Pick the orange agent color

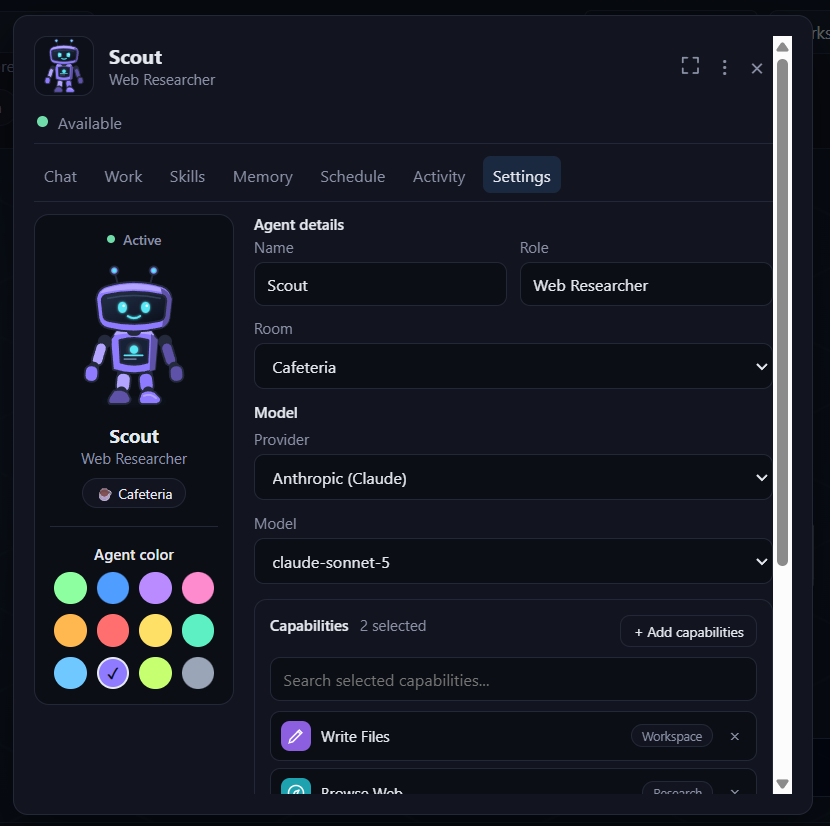click(x=70, y=630)
